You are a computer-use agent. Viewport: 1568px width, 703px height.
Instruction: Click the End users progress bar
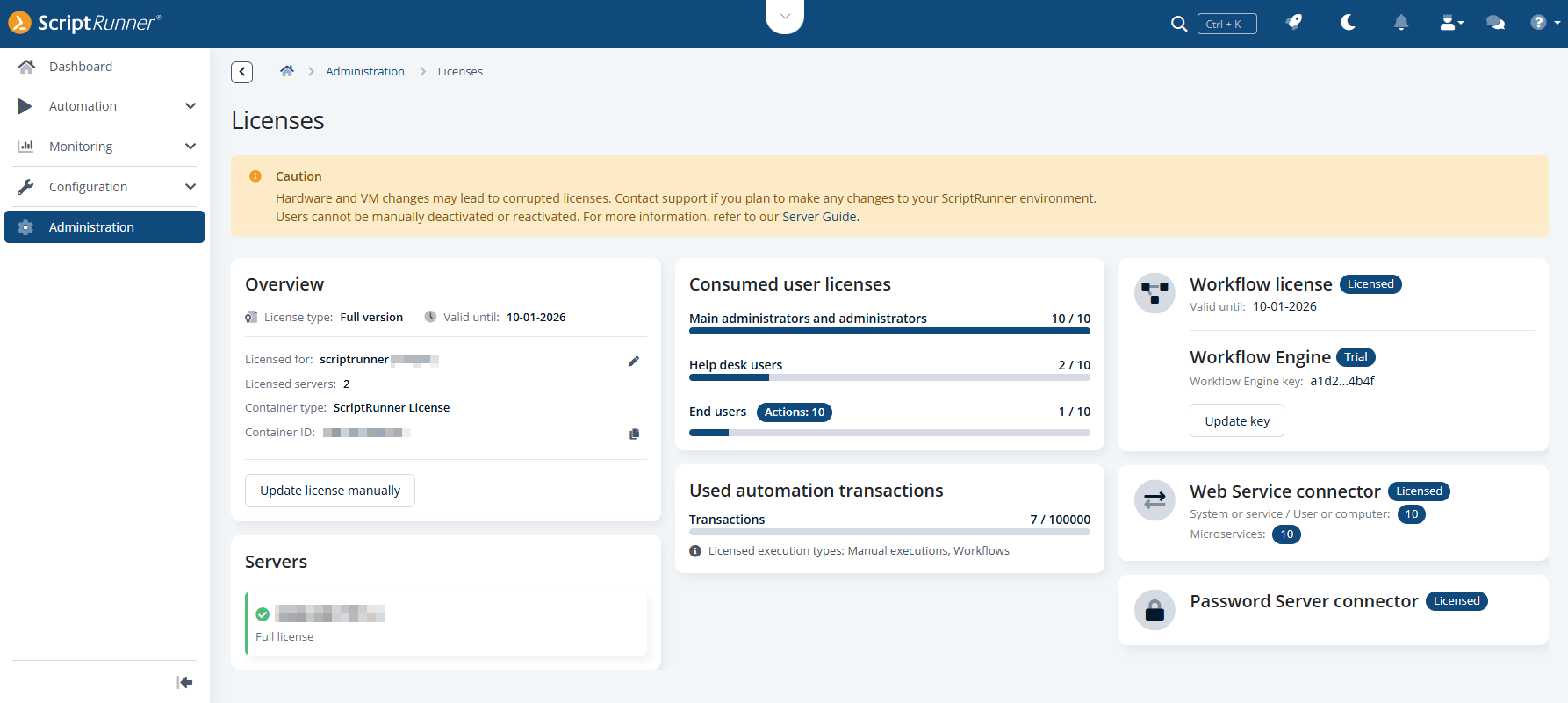click(889, 433)
